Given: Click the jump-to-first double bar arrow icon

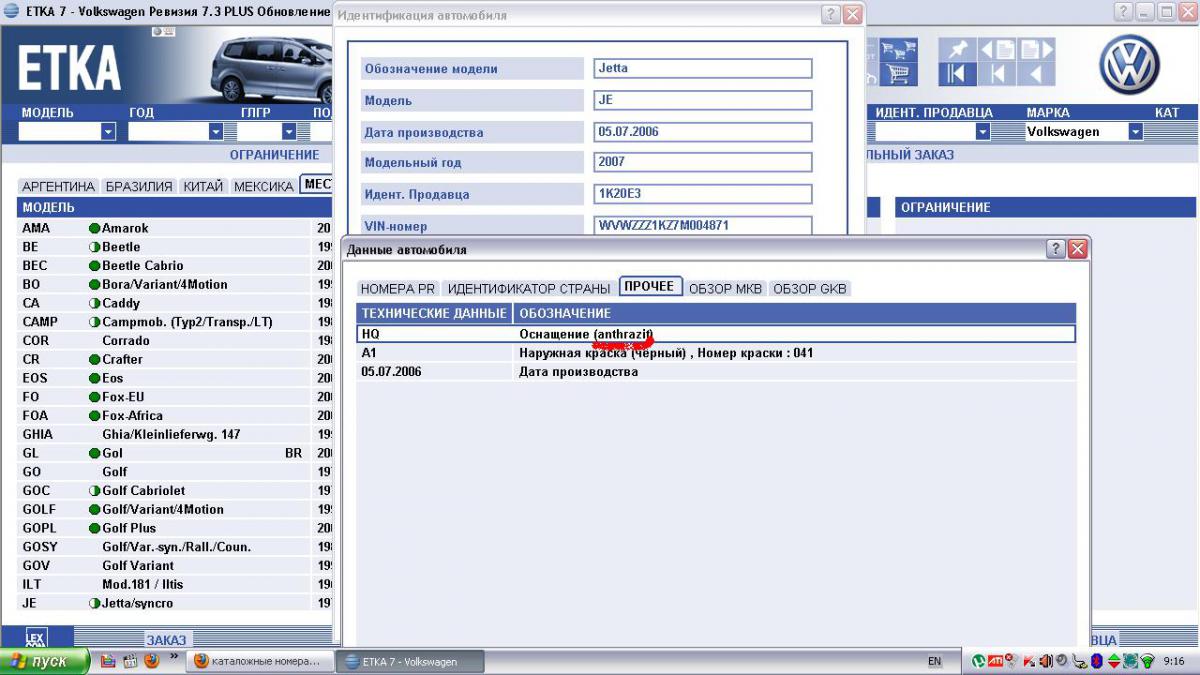Looking at the screenshot, I should point(958,74).
